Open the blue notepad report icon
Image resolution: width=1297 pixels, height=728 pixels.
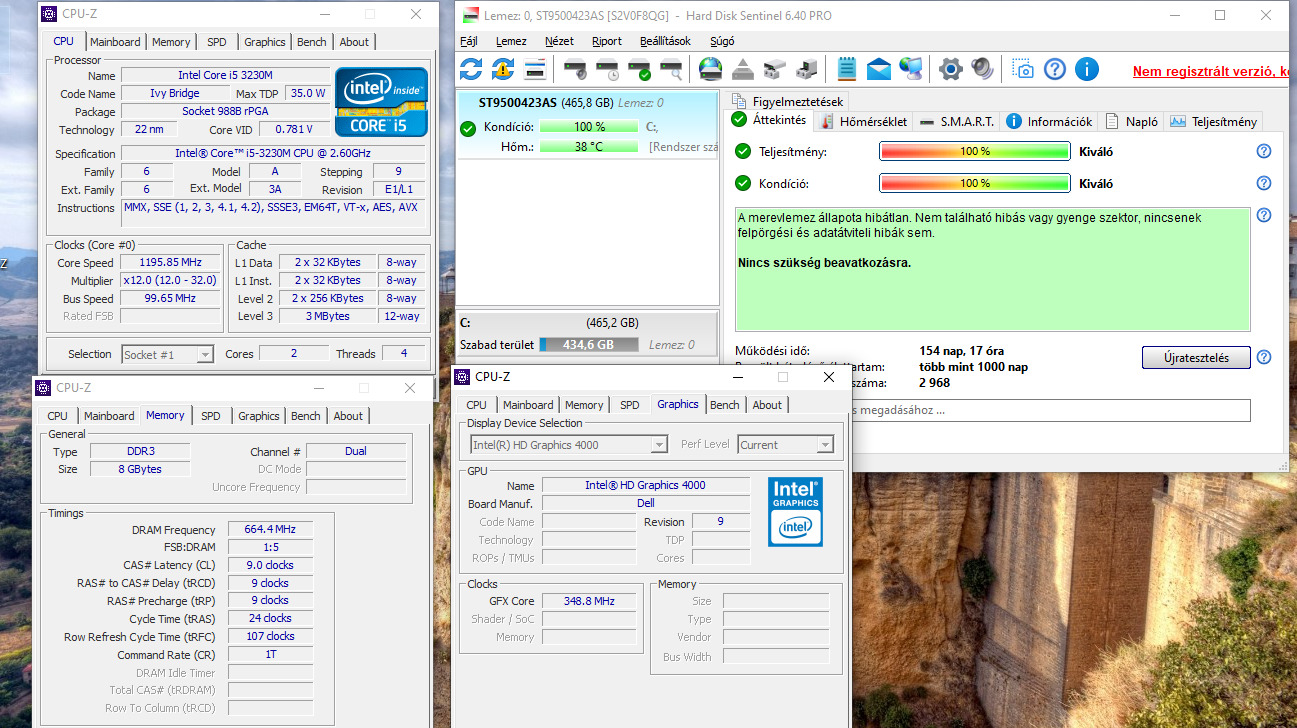pyautogui.click(x=847, y=69)
